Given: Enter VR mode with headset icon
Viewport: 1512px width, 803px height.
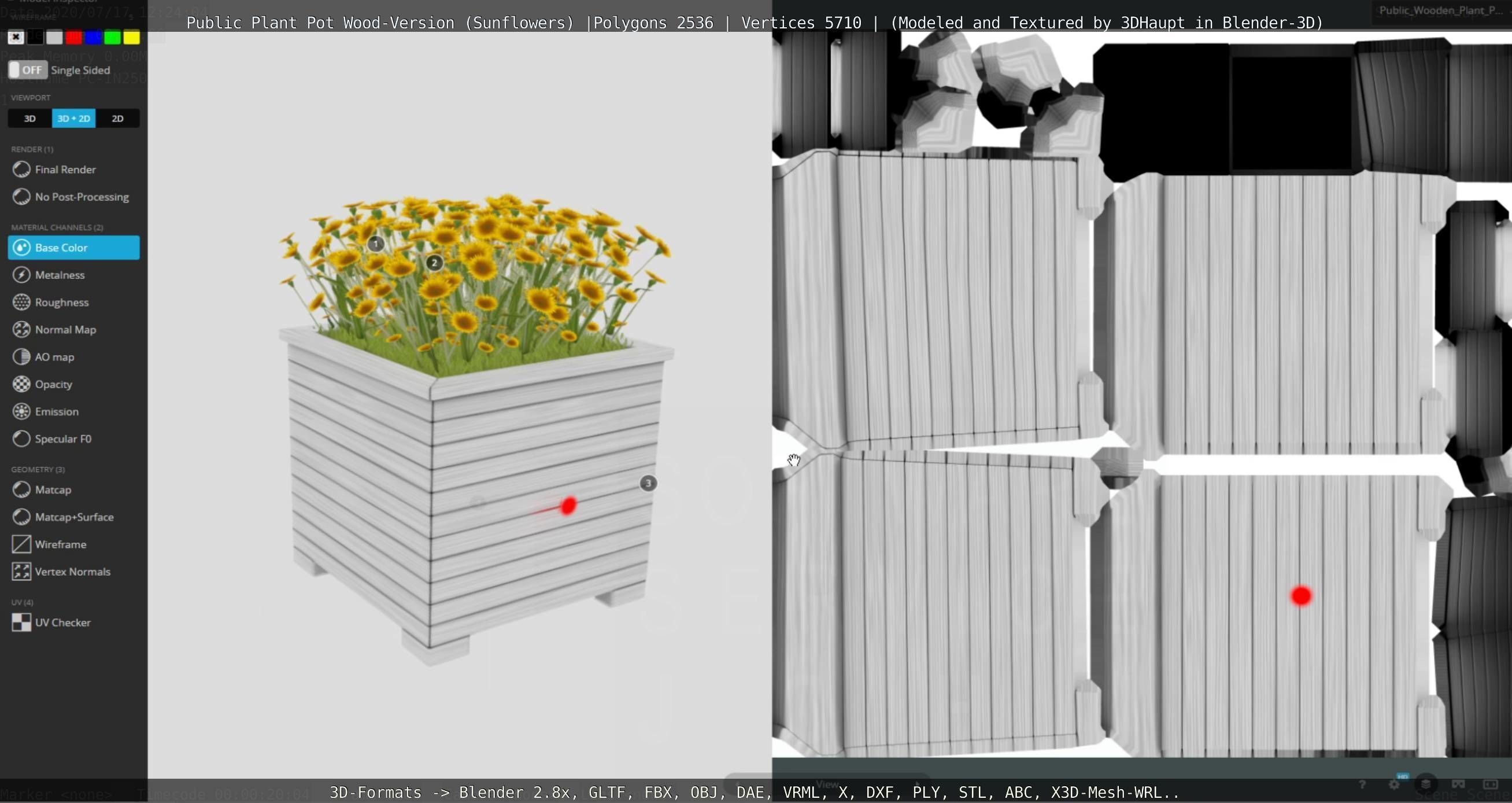Looking at the screenshot, I should coord(1458,784).
